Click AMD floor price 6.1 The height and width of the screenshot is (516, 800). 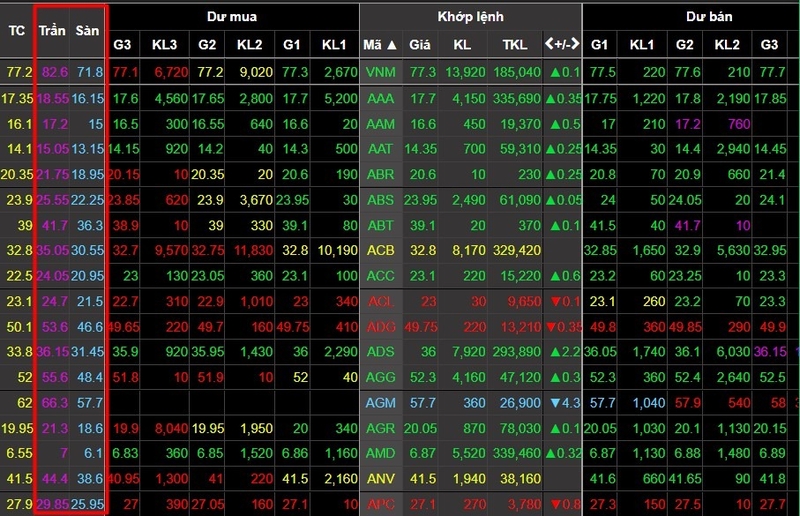pos(93,453)
